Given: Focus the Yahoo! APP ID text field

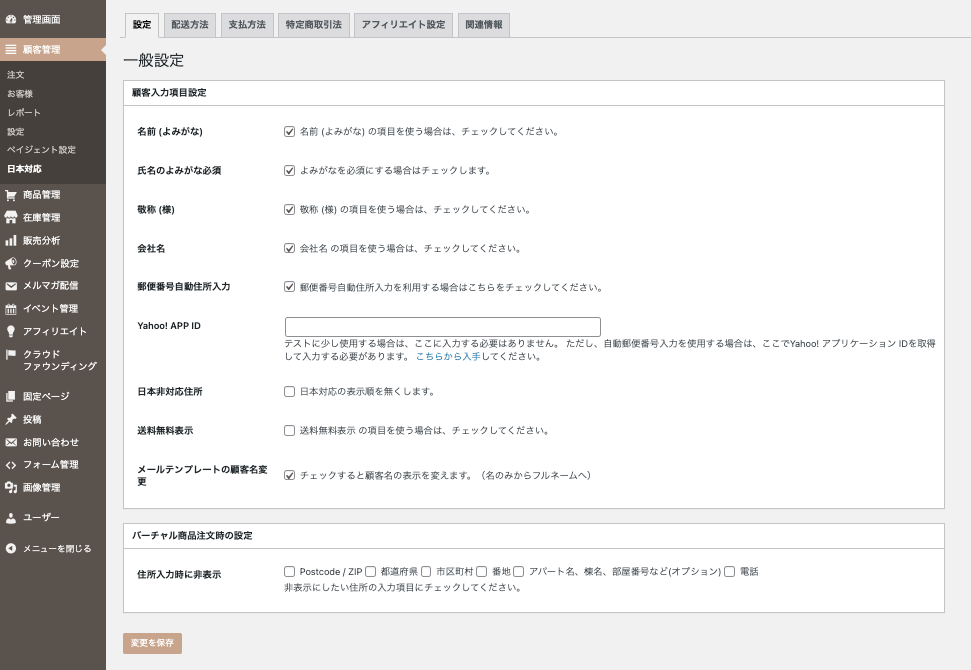Looking at the screenshot, I should coord(442,327).
